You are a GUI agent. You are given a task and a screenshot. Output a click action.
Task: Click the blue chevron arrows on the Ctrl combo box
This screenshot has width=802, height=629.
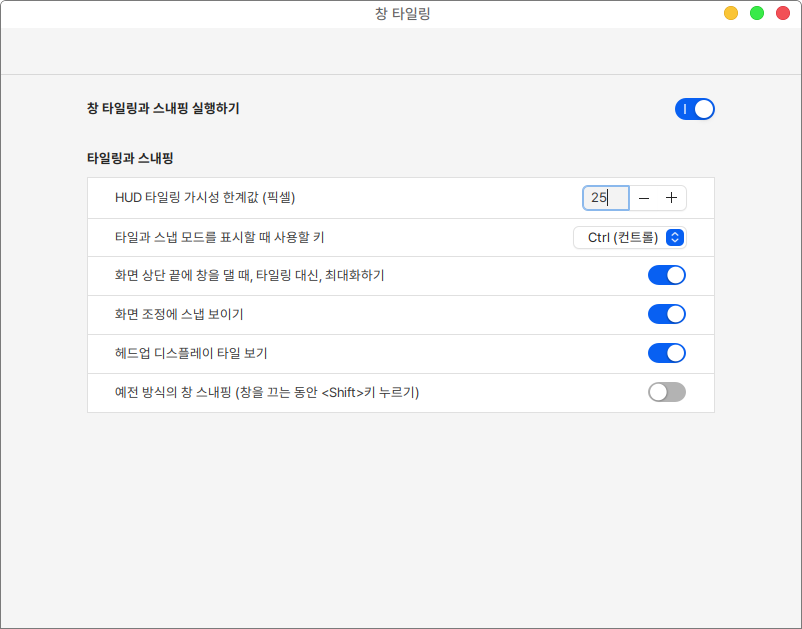[675, 237]
